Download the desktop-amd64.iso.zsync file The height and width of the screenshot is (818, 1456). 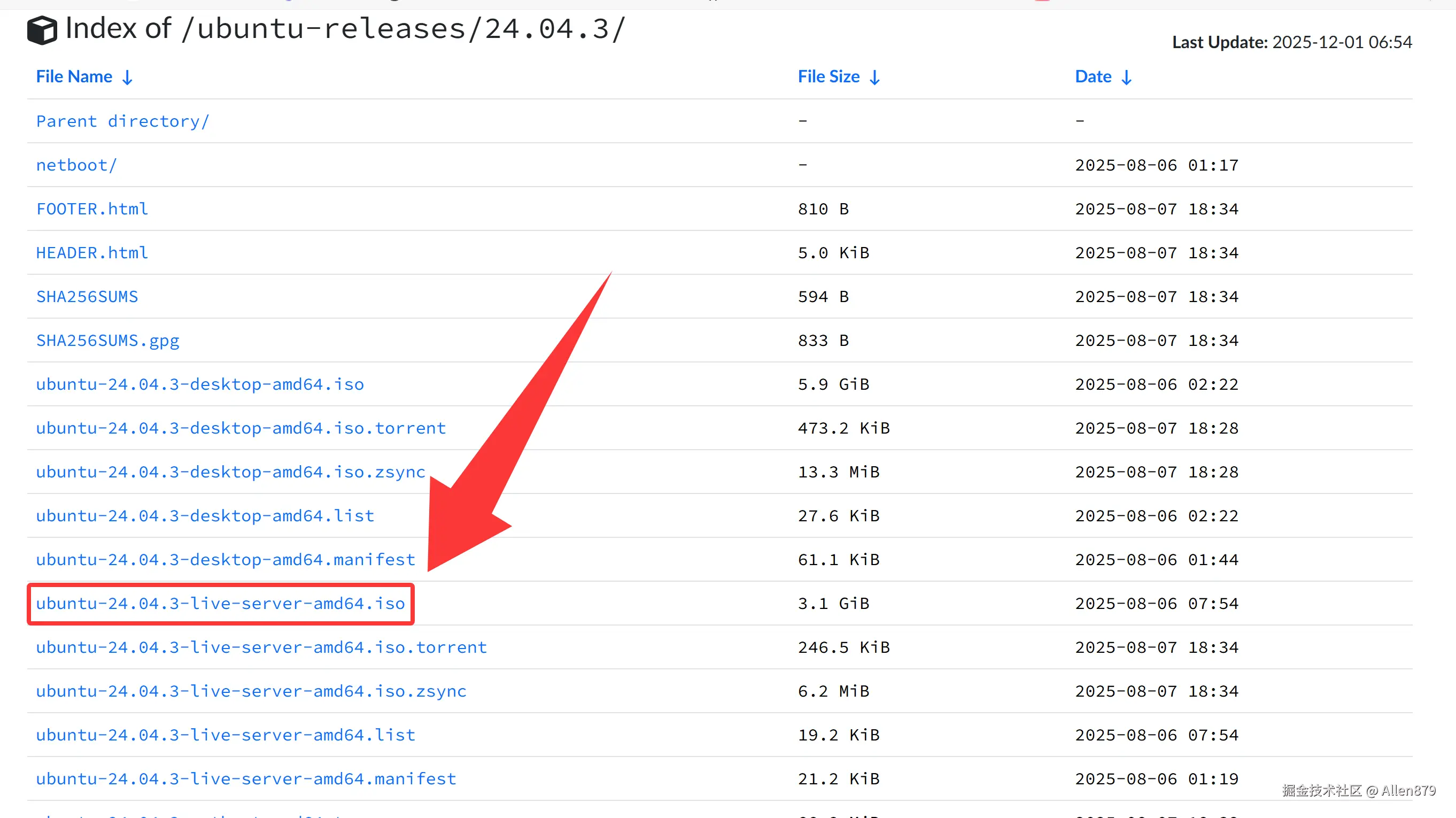pos(230,472)
